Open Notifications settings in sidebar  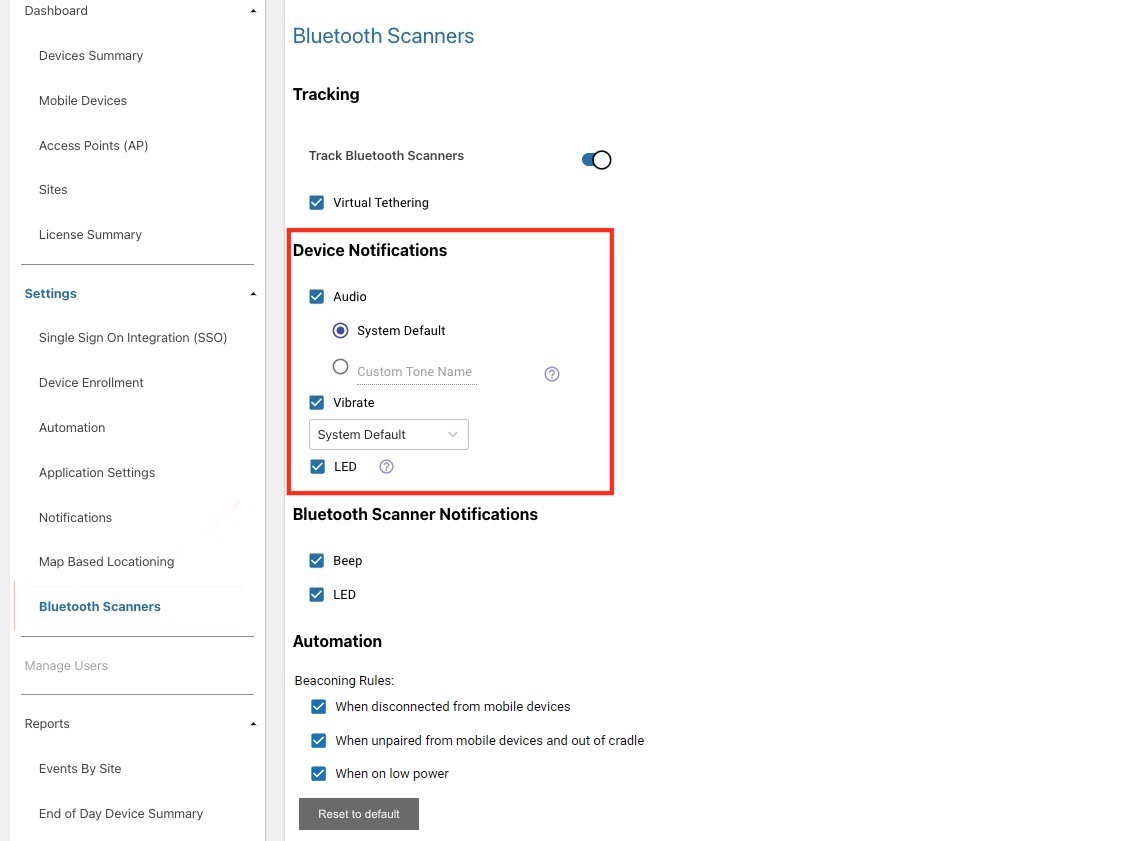pyautogui.click(x=75, y=517)
